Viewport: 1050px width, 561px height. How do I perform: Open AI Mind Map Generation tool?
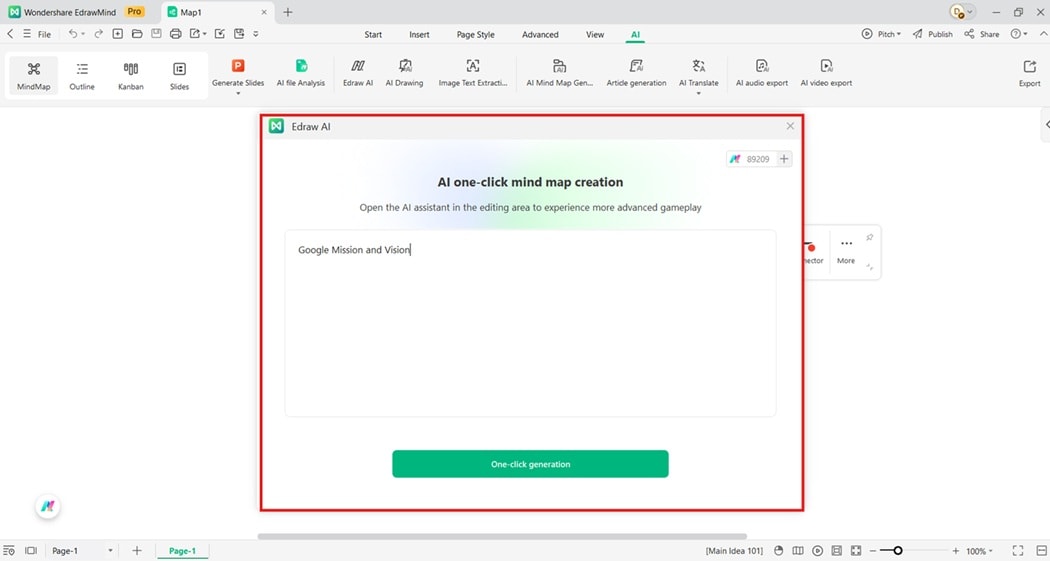pos(559,73)
